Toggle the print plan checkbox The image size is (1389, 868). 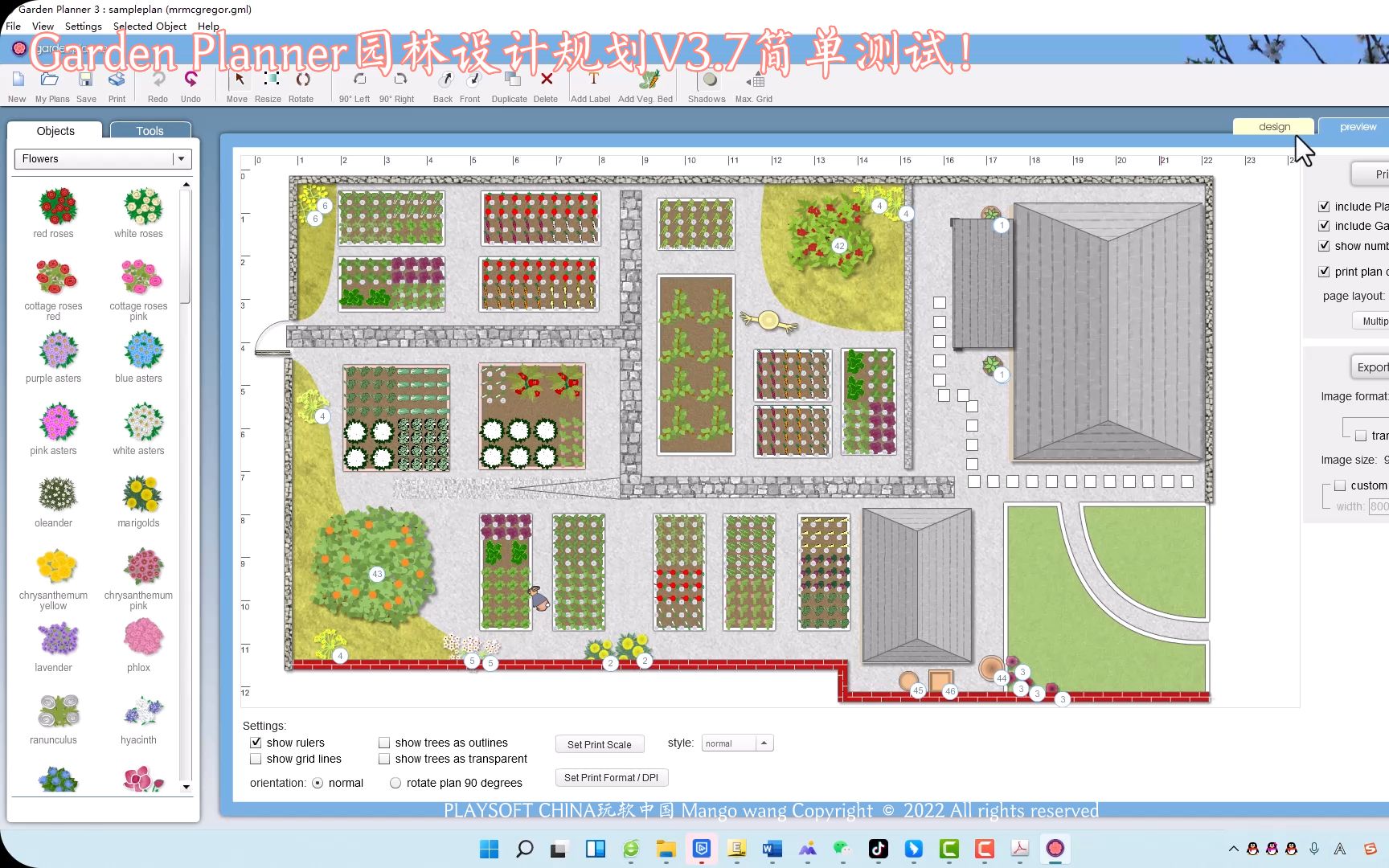pyautogui.click(x=1324, y=272)
